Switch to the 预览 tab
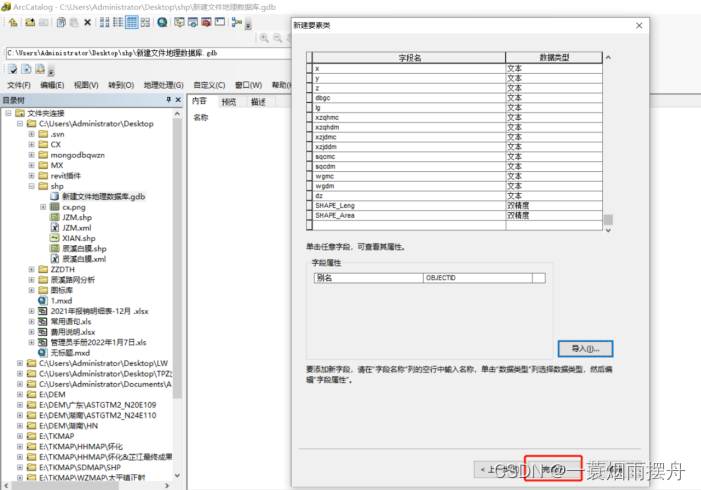This screenshot has width=701, height=490. click(x=228, y=102)
